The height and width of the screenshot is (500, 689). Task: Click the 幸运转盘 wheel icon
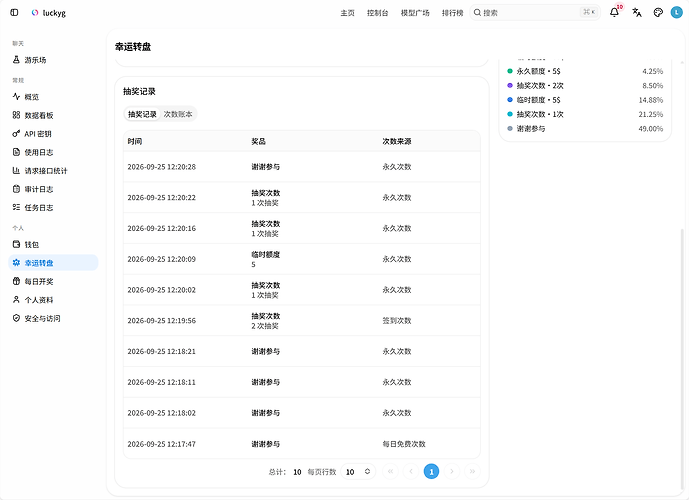(x=16, y=263)
